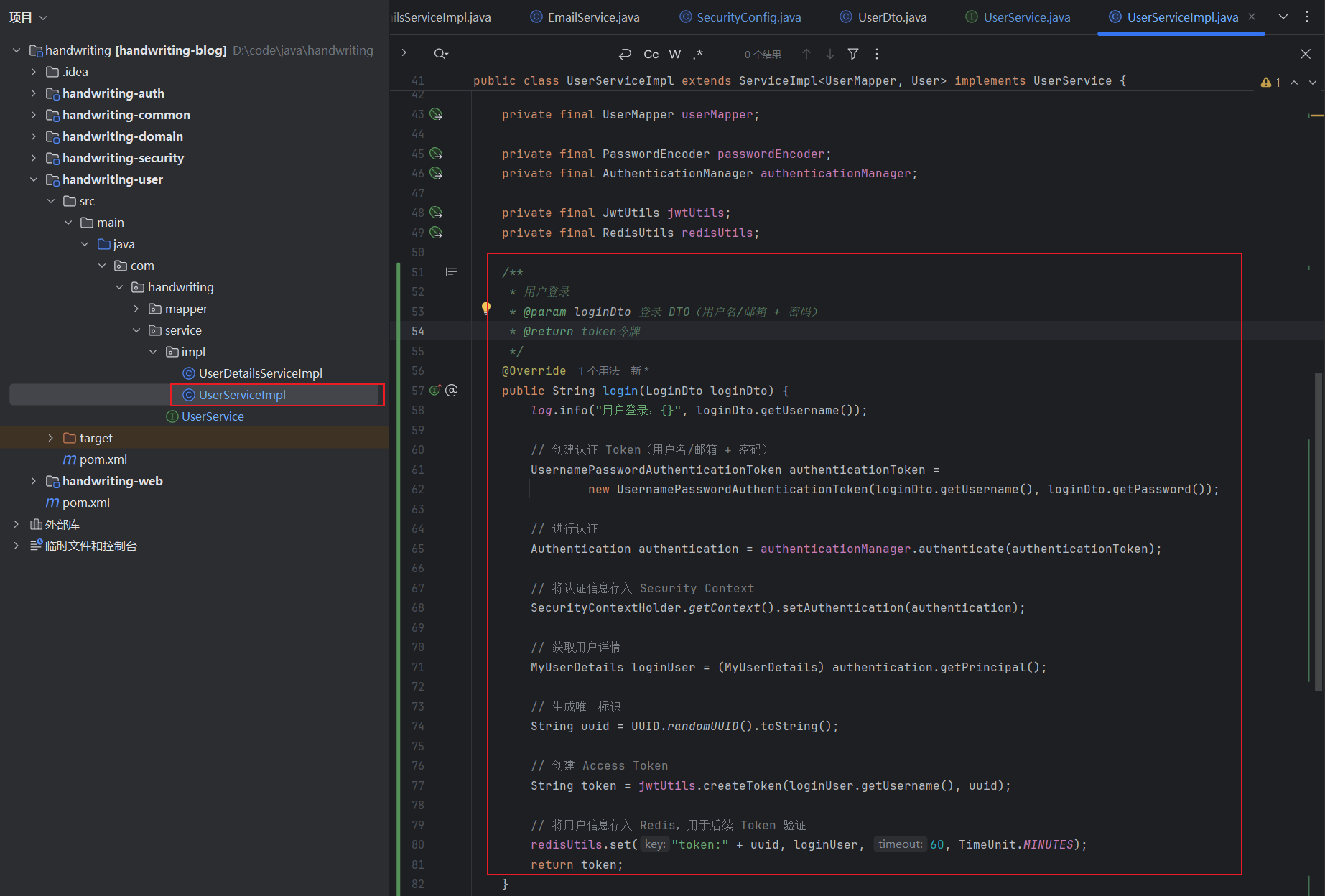
Task: Select pom.xml under handwriting-user
Action: (x=96, y=459)
